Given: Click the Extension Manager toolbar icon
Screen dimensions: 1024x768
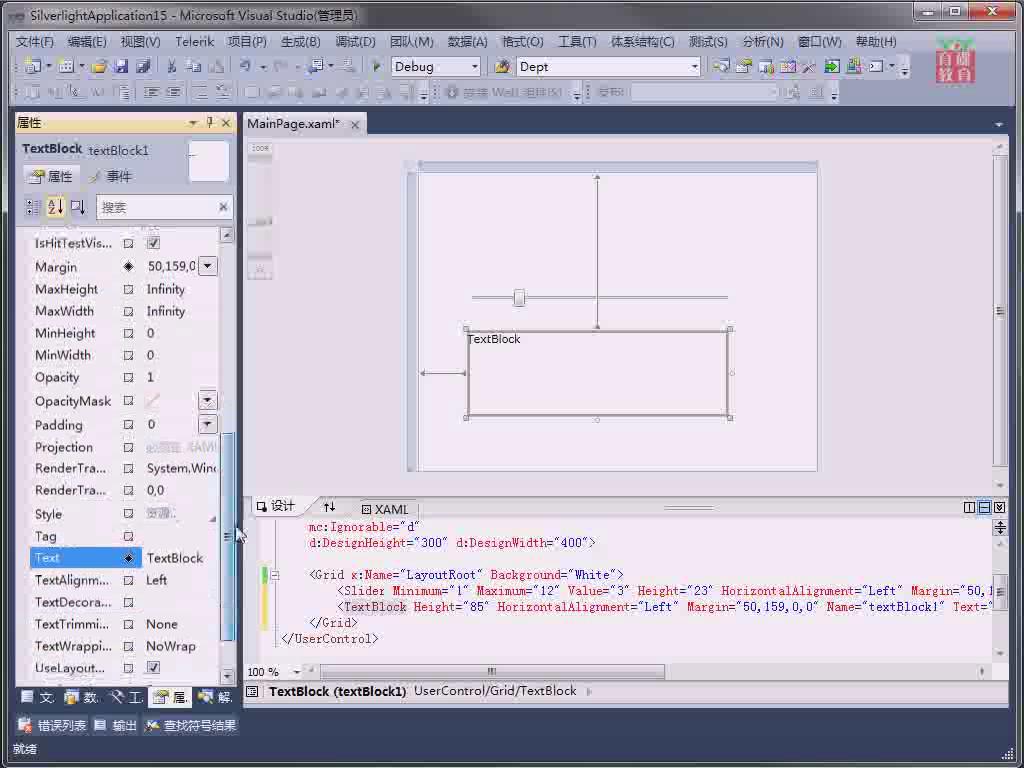Looking at the screenshot, I should click(x=854, y=66).
